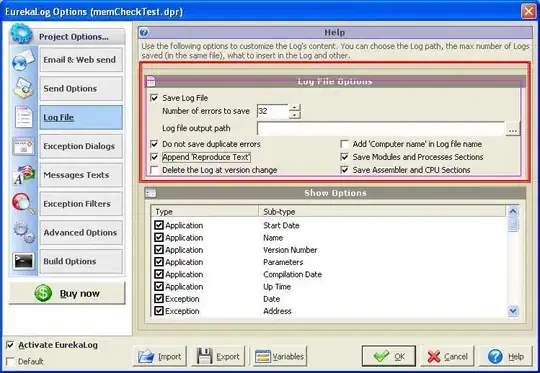Viewport: 540px width, 373px height.
Task: Open the Advanced Options page
Action: point(81,232)
